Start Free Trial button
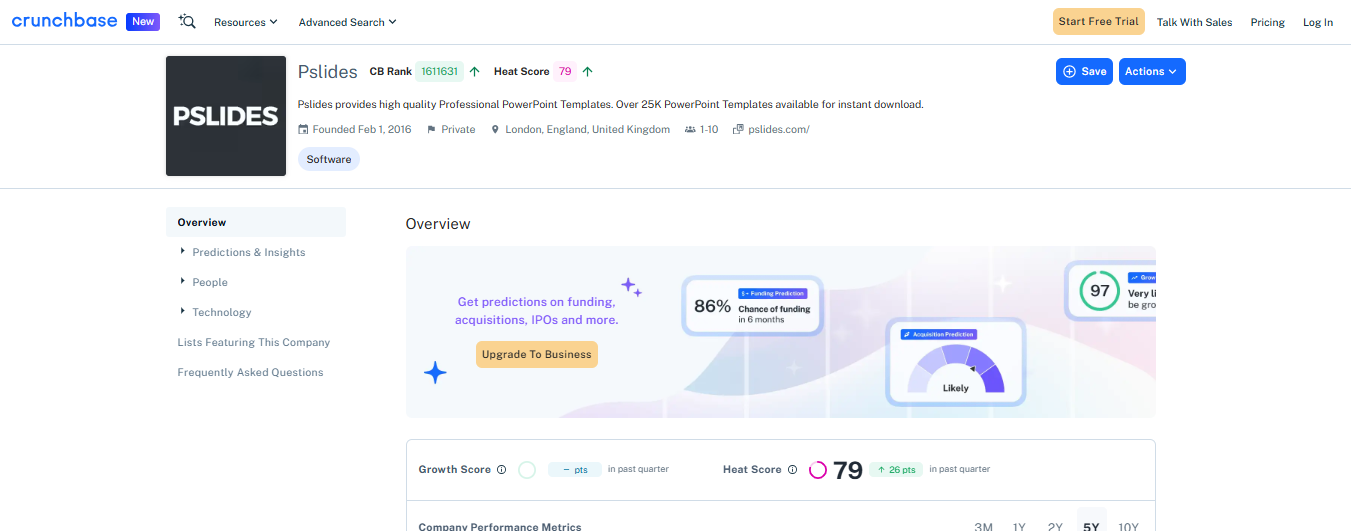The height and width of the screenshot is (531, 1351). coord(1099,22)
